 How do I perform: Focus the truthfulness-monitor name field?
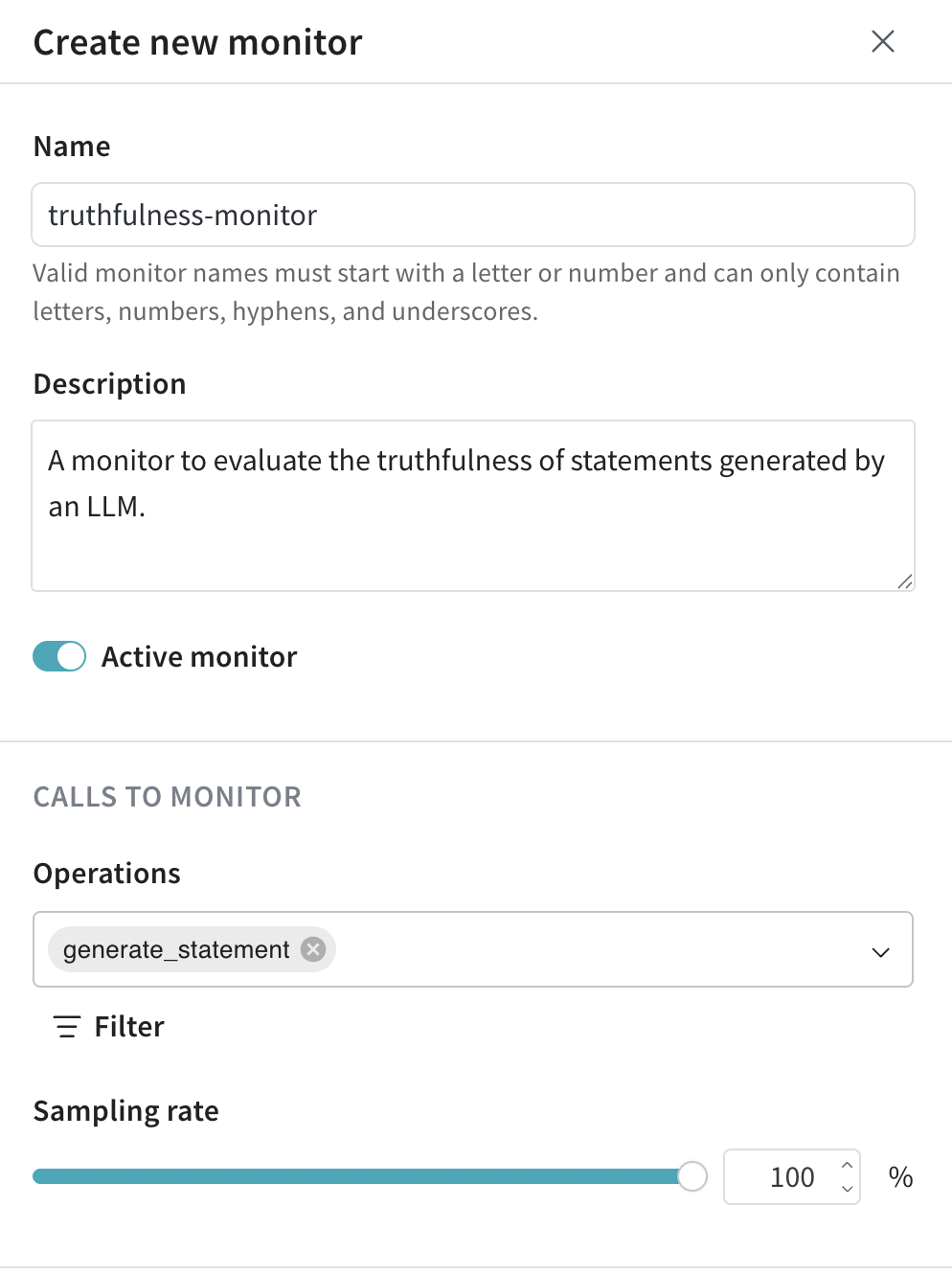coord(473,215)
